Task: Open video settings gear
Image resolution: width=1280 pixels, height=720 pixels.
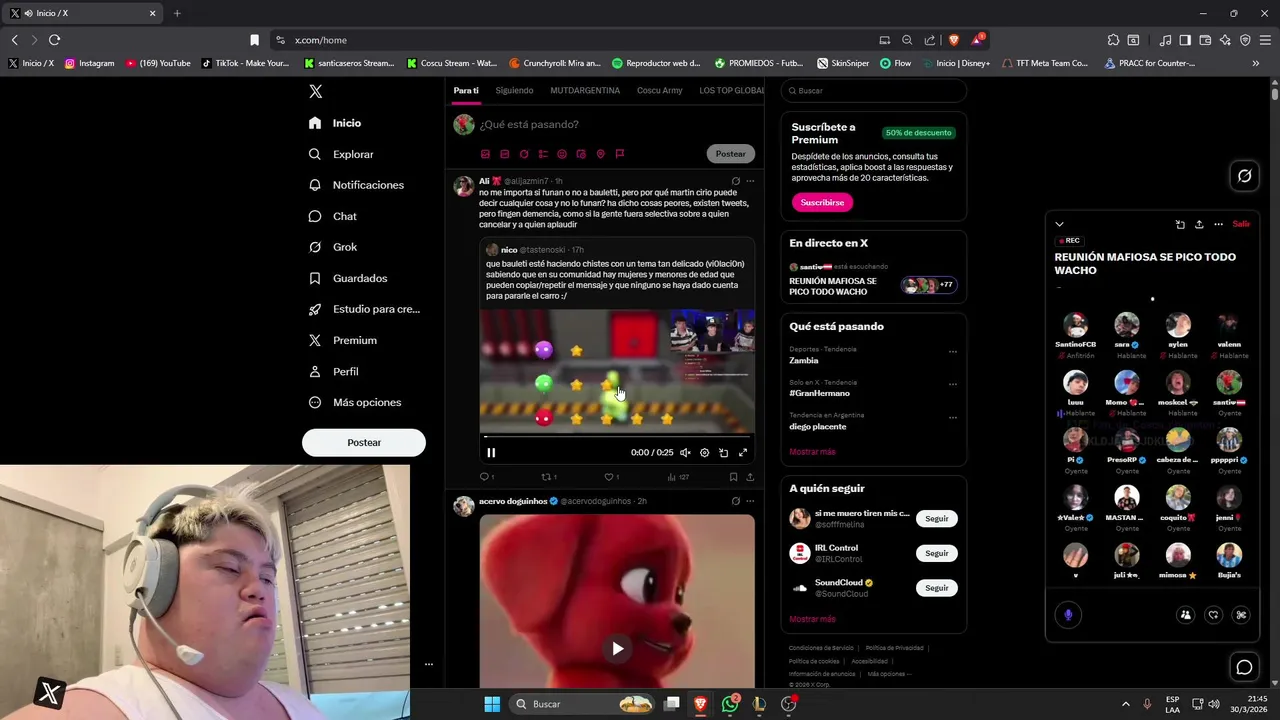Action: point(704,452)
